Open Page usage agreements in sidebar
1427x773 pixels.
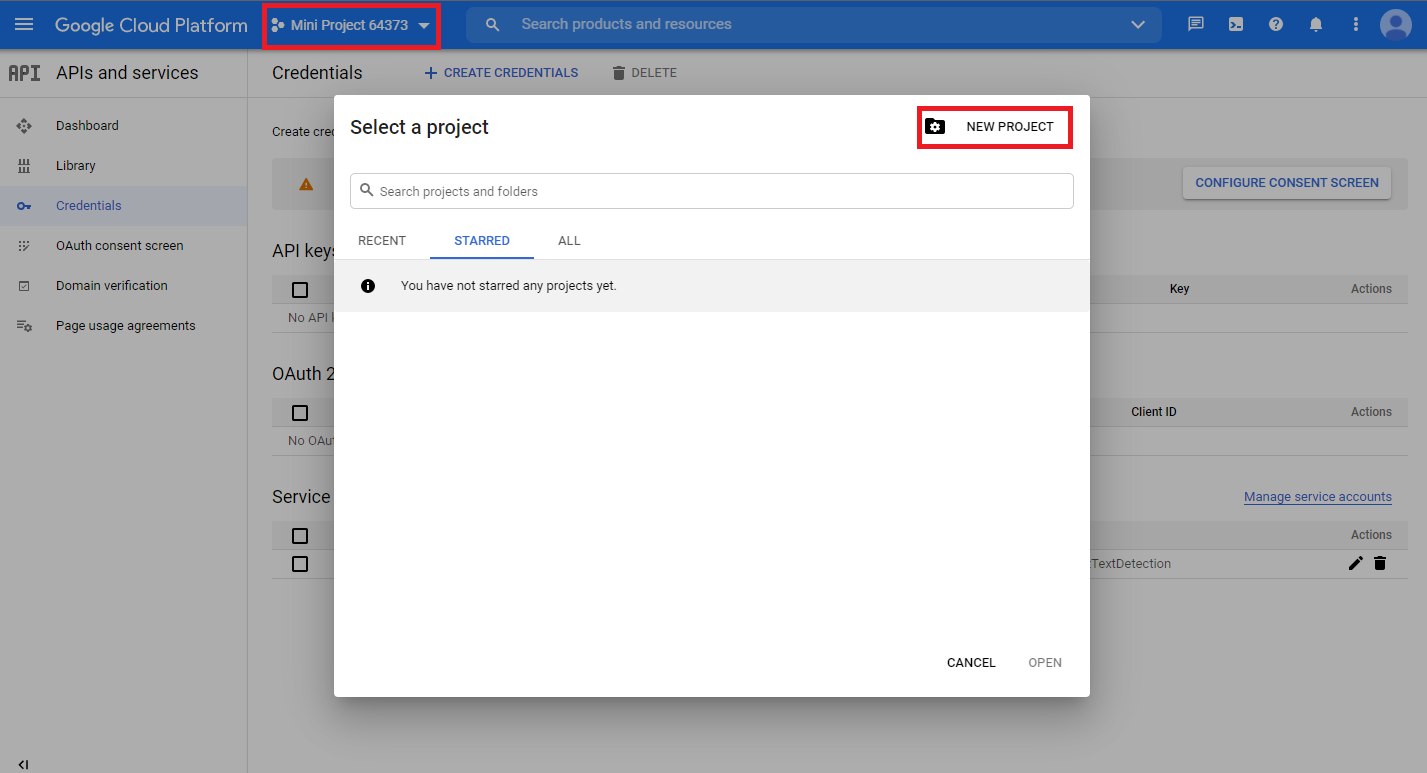pyautogui.click(x=126, y=326)
